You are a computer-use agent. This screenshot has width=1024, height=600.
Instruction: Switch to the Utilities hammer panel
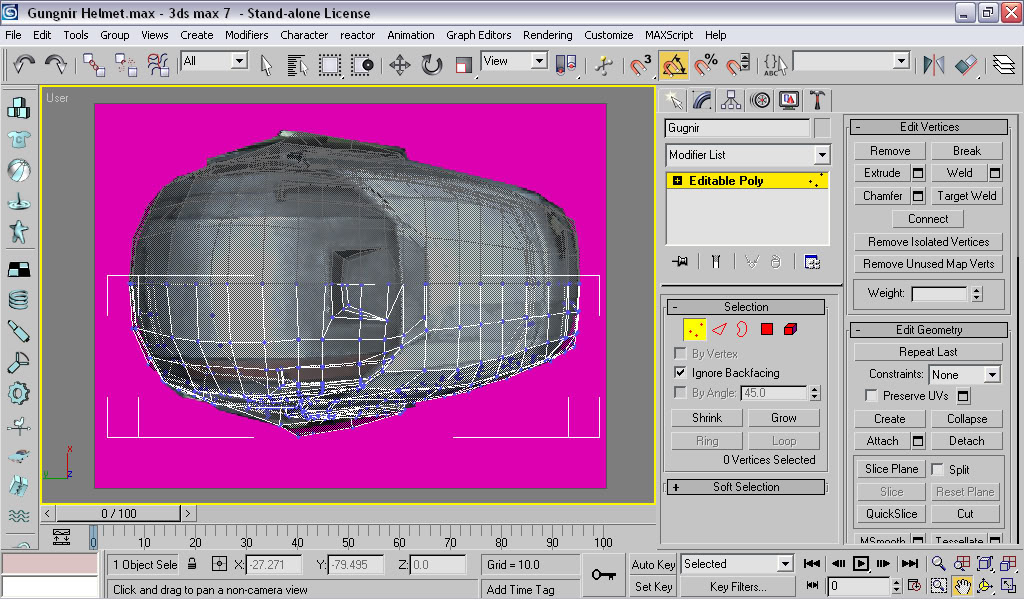point(817,100)
